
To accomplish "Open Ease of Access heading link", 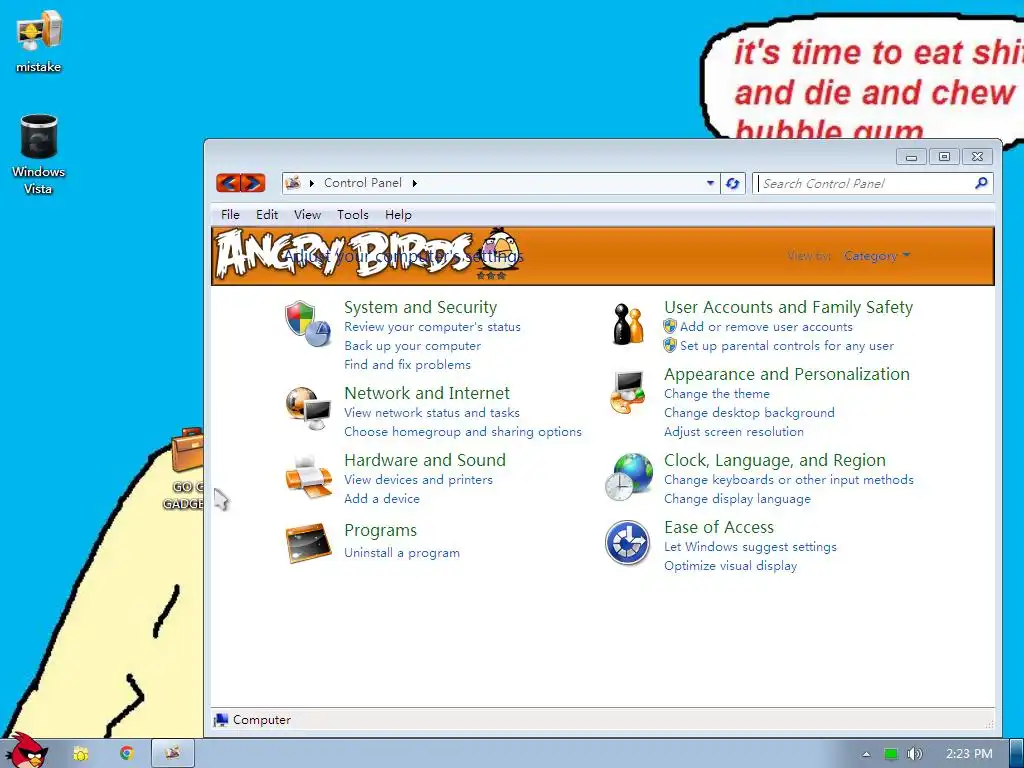I will pos(718,527).
